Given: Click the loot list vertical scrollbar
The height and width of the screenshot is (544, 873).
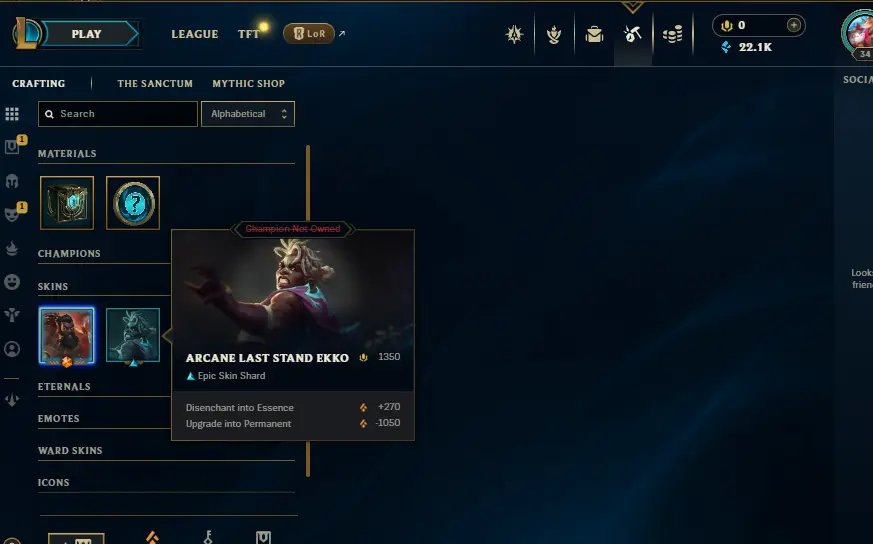Looking at the screenshot, I should pos(308,311).
